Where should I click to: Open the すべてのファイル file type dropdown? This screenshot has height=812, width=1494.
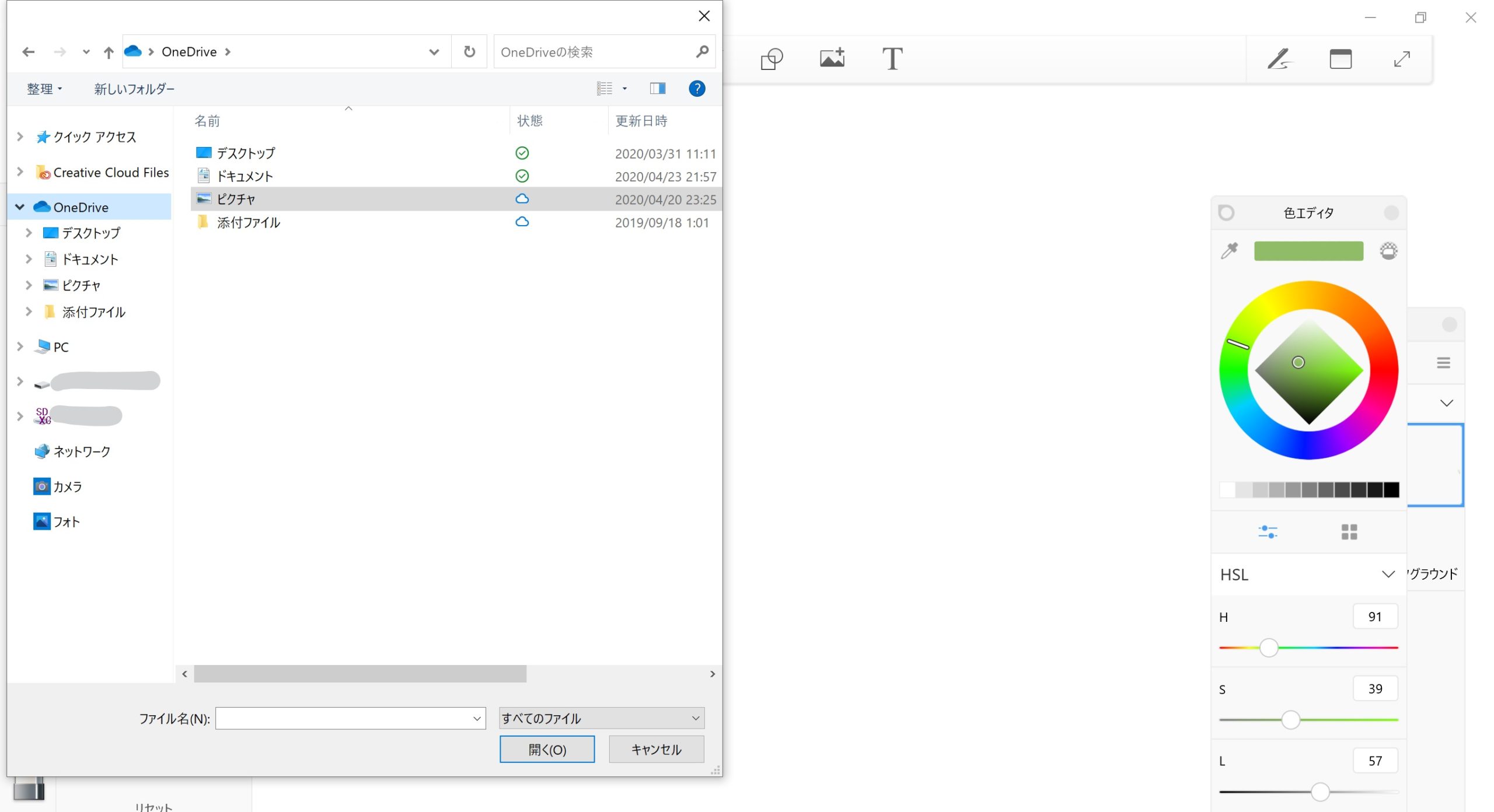click(x=601, y=718)
